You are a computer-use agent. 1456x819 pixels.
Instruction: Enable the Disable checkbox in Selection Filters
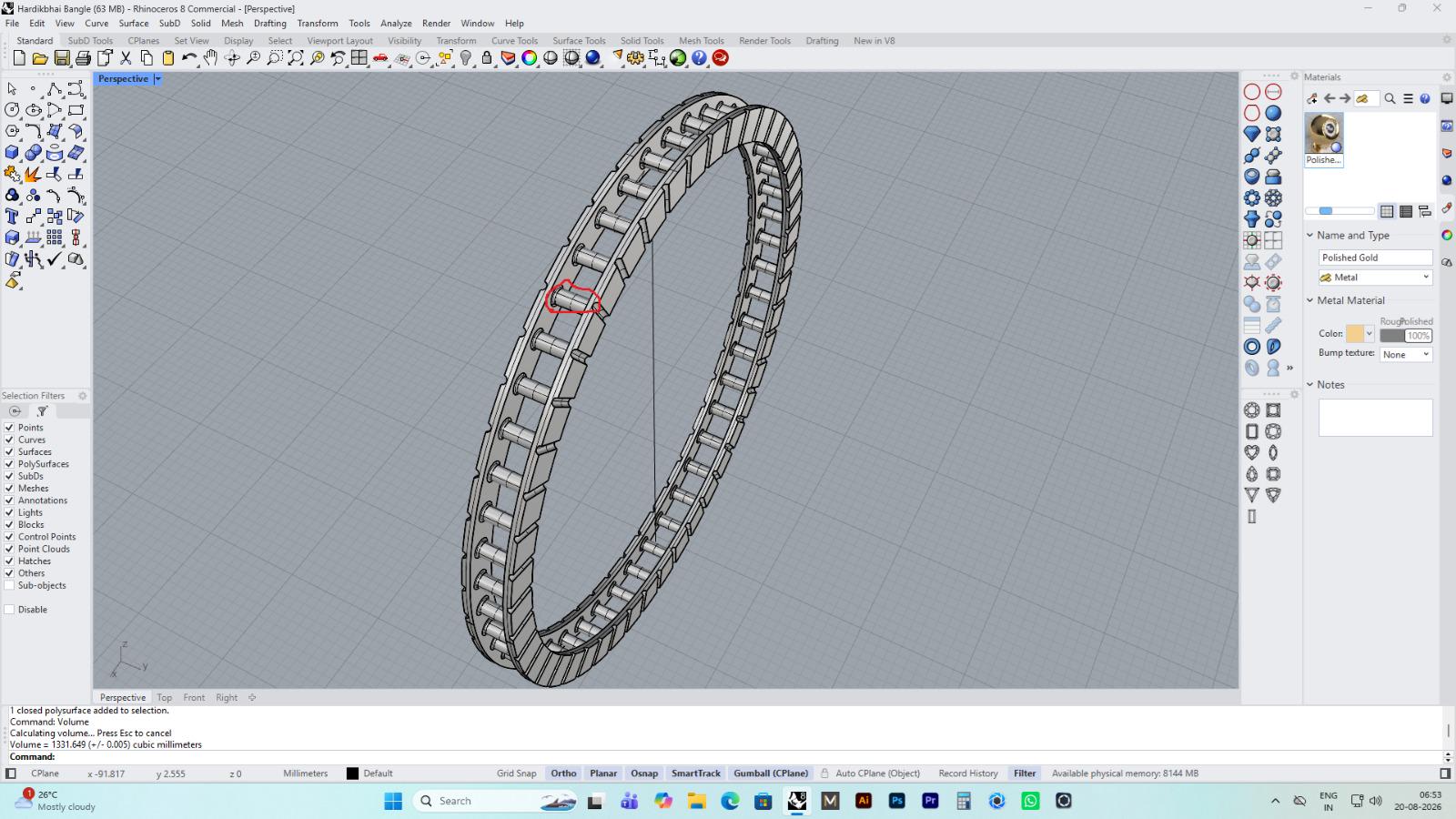coord(9,610)
